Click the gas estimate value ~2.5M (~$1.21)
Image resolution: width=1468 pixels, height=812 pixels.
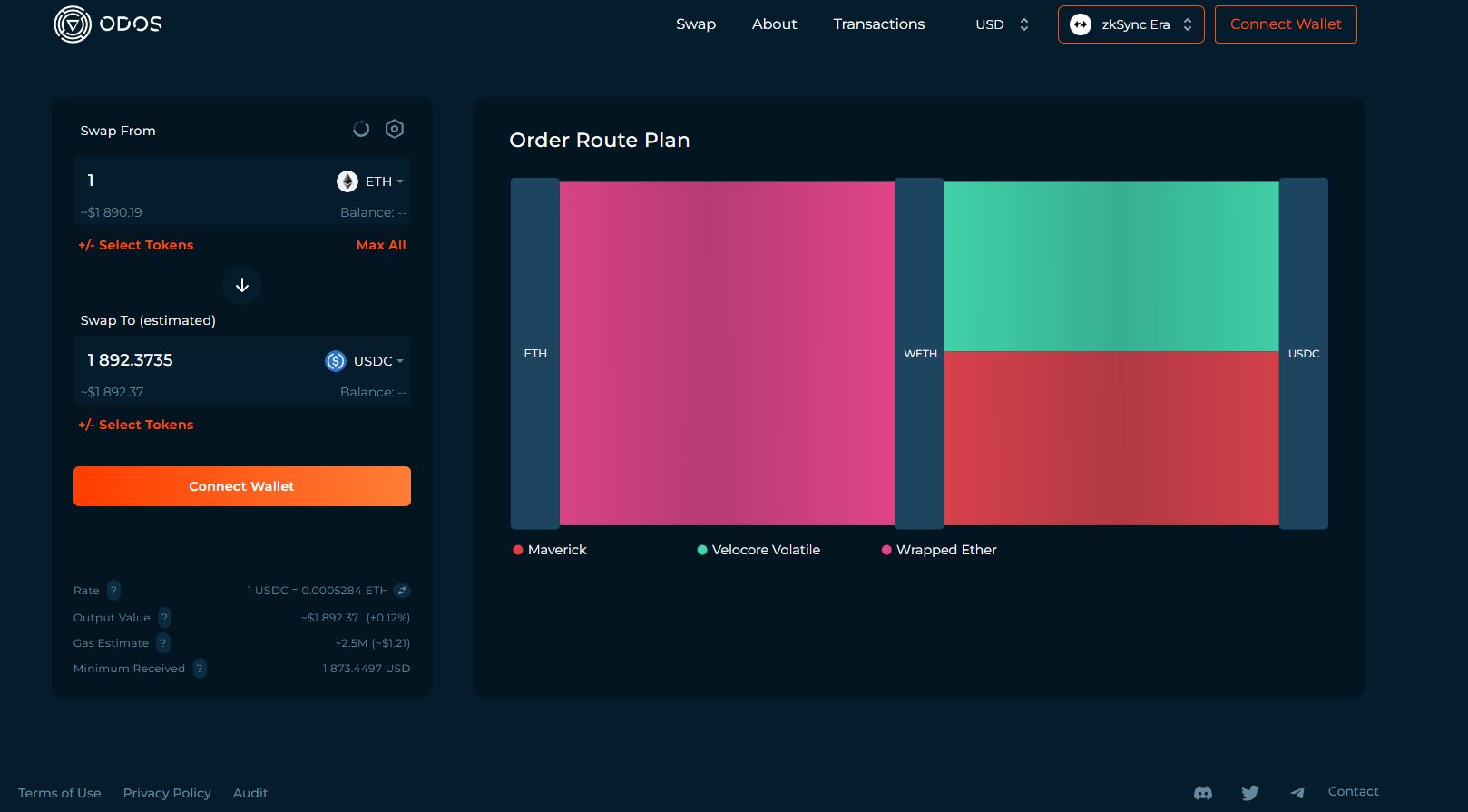pyautogui.click(x=373, y=643)
